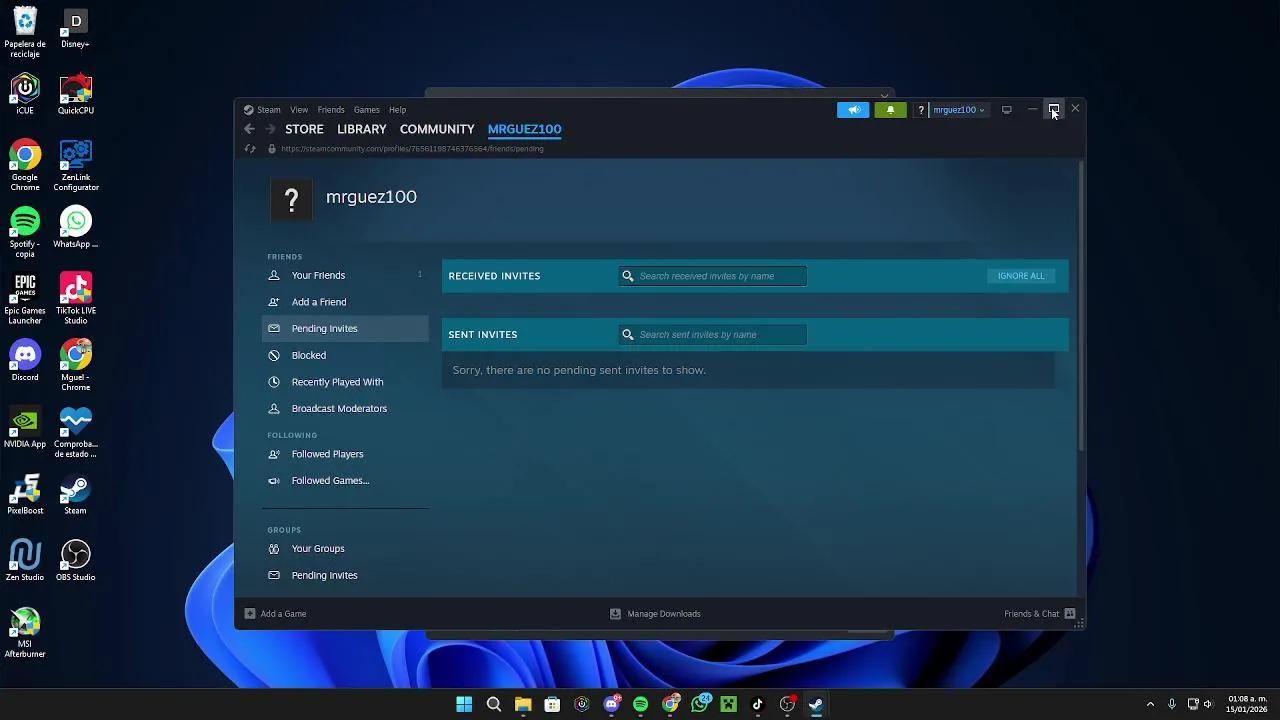
Task: Click Add a Game at bottom left
Action: pos(276,614)
